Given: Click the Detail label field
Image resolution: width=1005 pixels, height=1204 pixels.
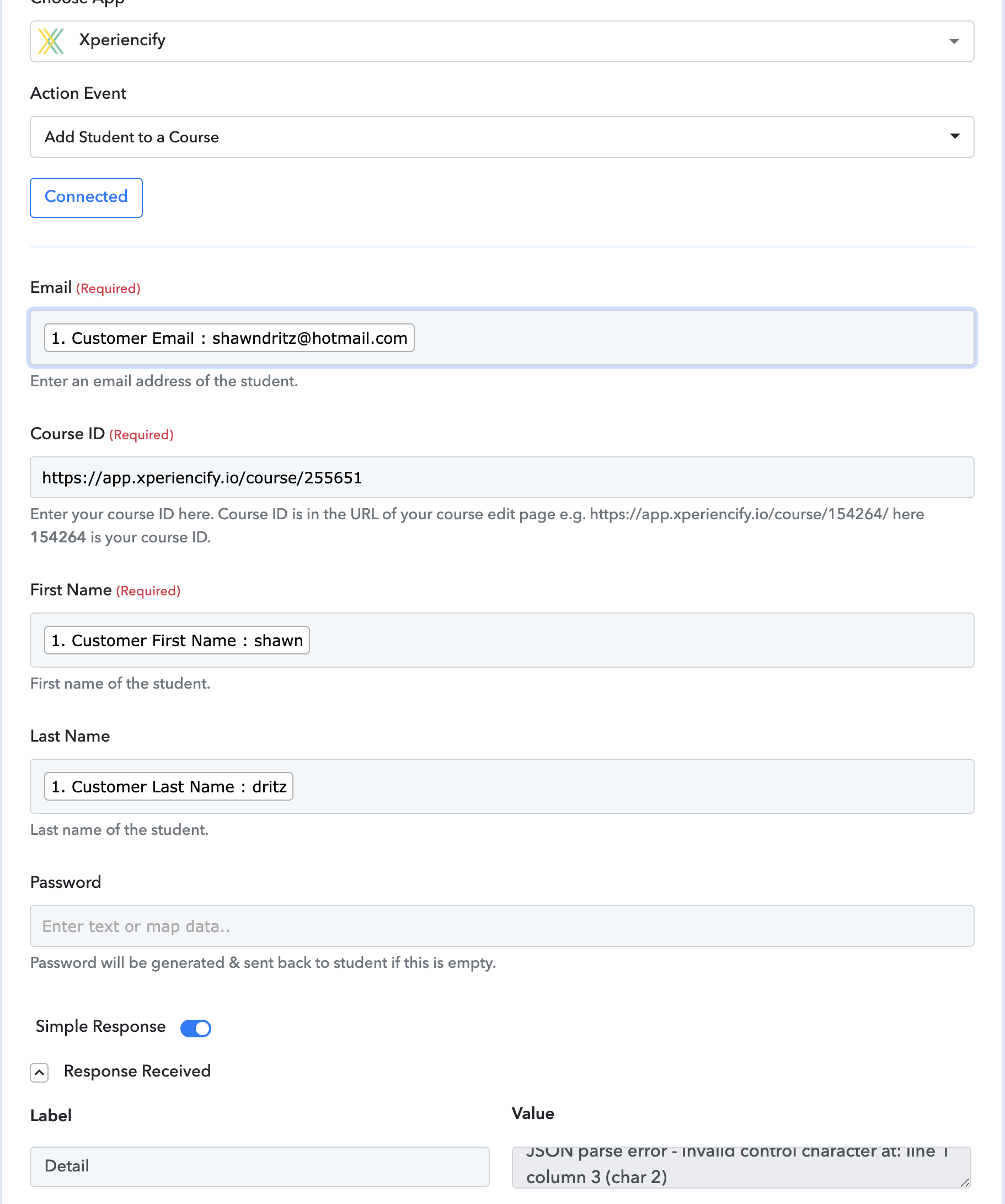Looking at the screenshot, I should point(260,1166).
